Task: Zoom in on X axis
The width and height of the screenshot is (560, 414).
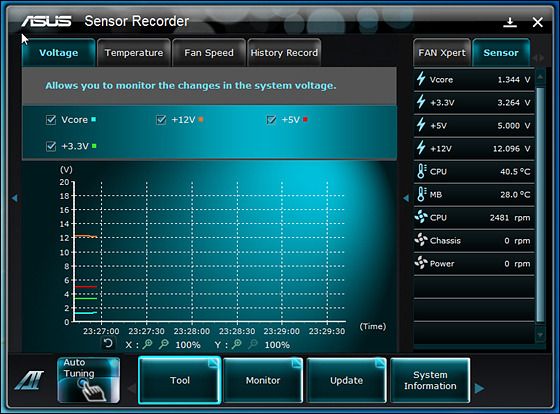Action: click(x=147, y=344)
